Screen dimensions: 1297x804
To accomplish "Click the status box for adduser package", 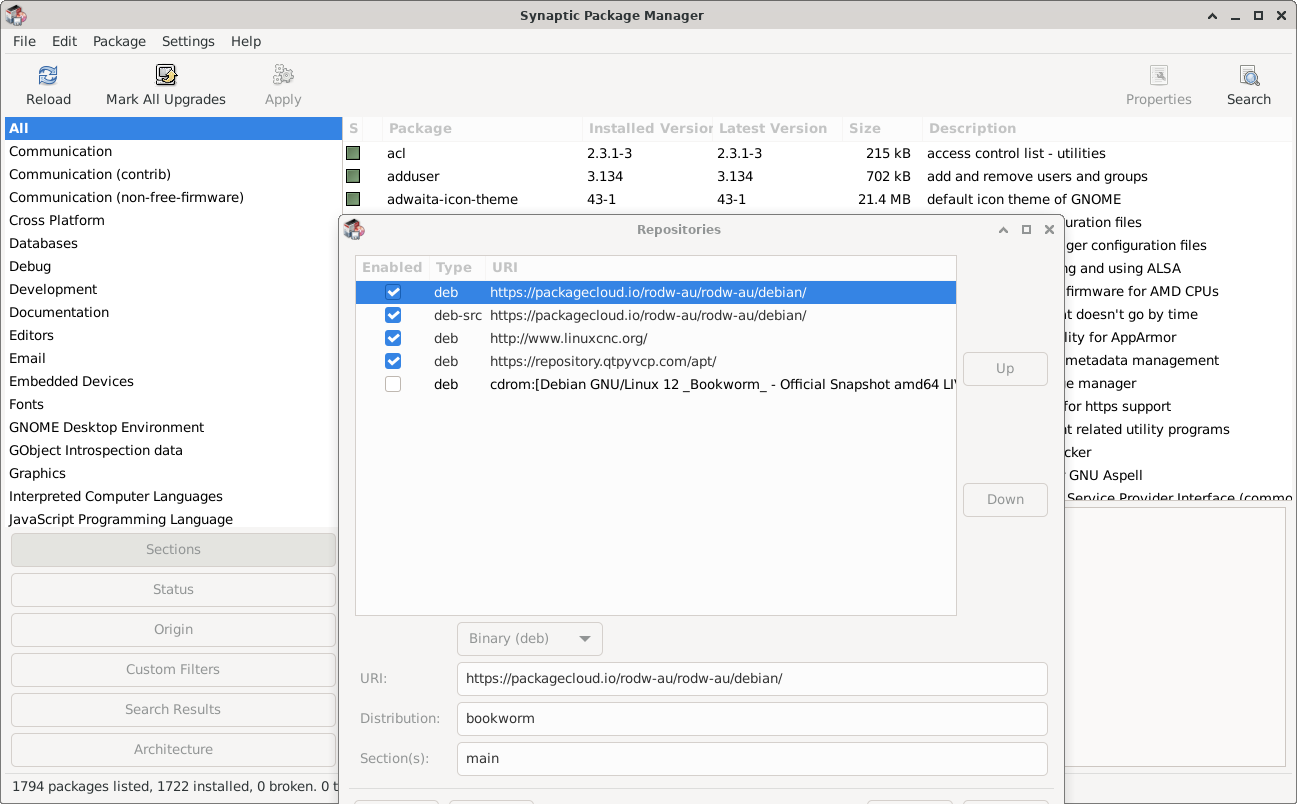I will click(353, 176).
